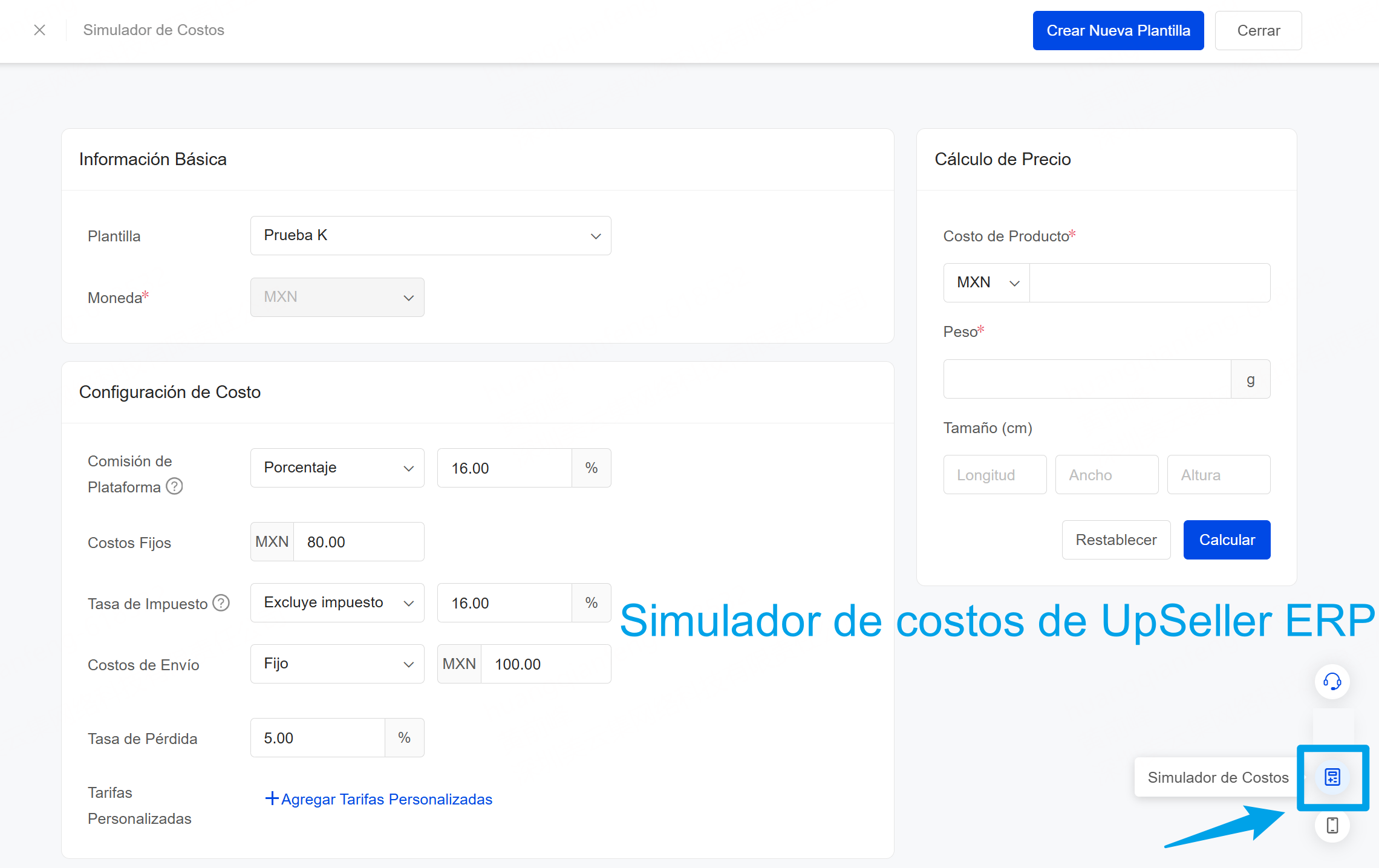Click the Información Básica heading
Image resolution: width=1379 pixels, height=868 pixels.
tap(153, 159)
